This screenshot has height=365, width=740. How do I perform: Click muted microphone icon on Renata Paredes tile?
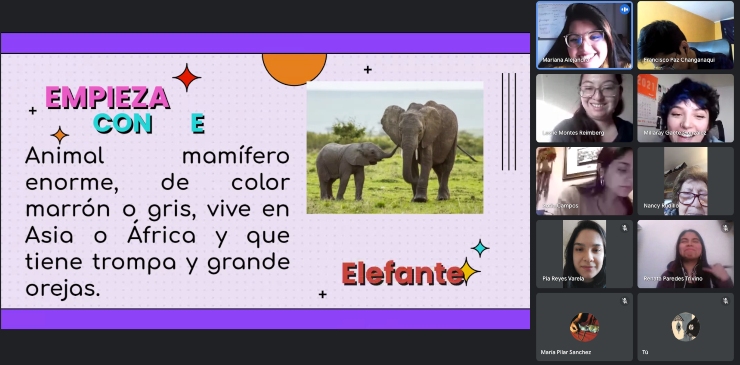click(725, 228)
